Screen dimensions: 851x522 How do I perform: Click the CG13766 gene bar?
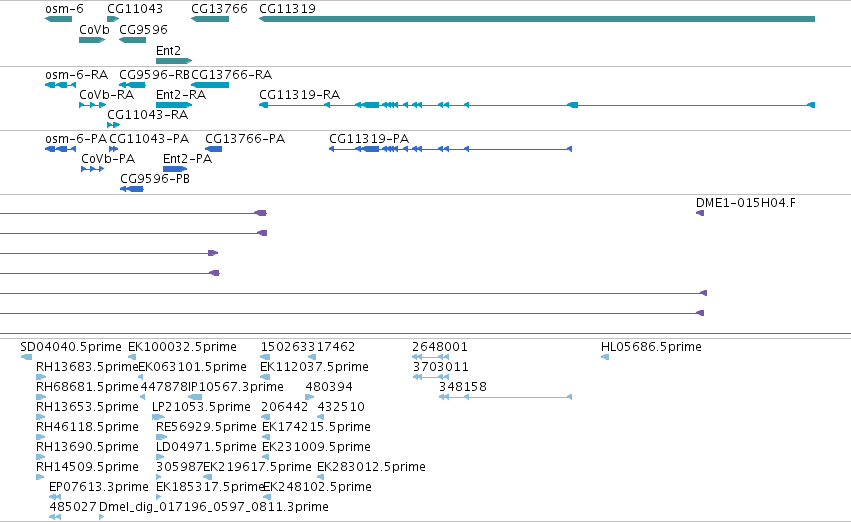[210, 19]
